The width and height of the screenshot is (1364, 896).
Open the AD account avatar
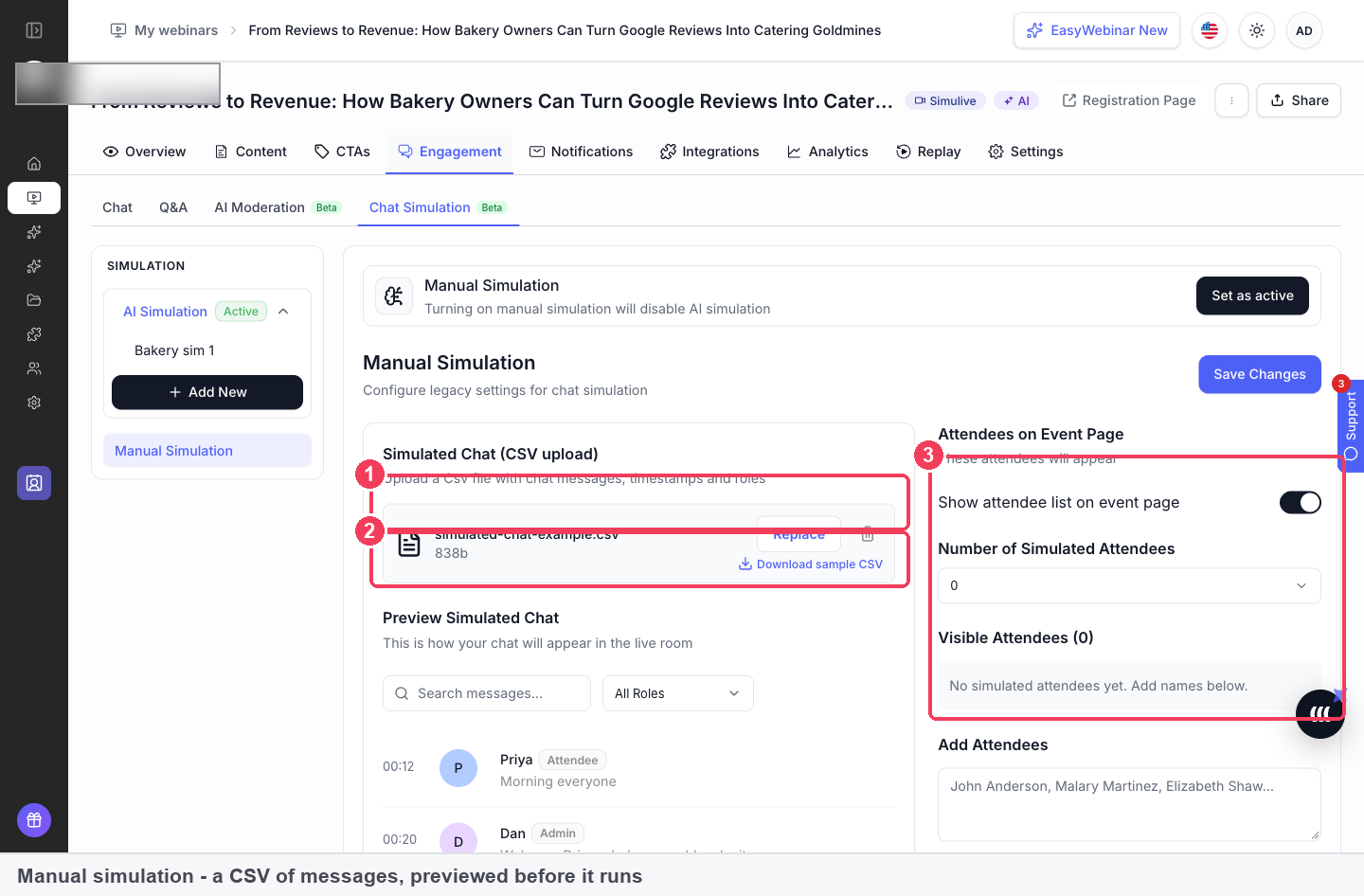click(x=1304, y=30)
